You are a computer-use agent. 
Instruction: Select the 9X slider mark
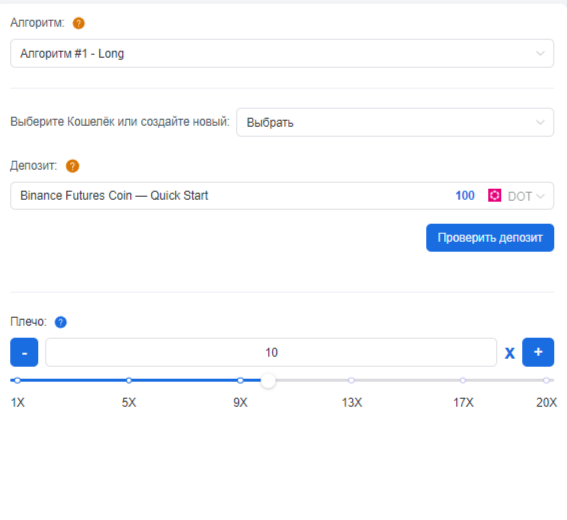coord(240,380)
